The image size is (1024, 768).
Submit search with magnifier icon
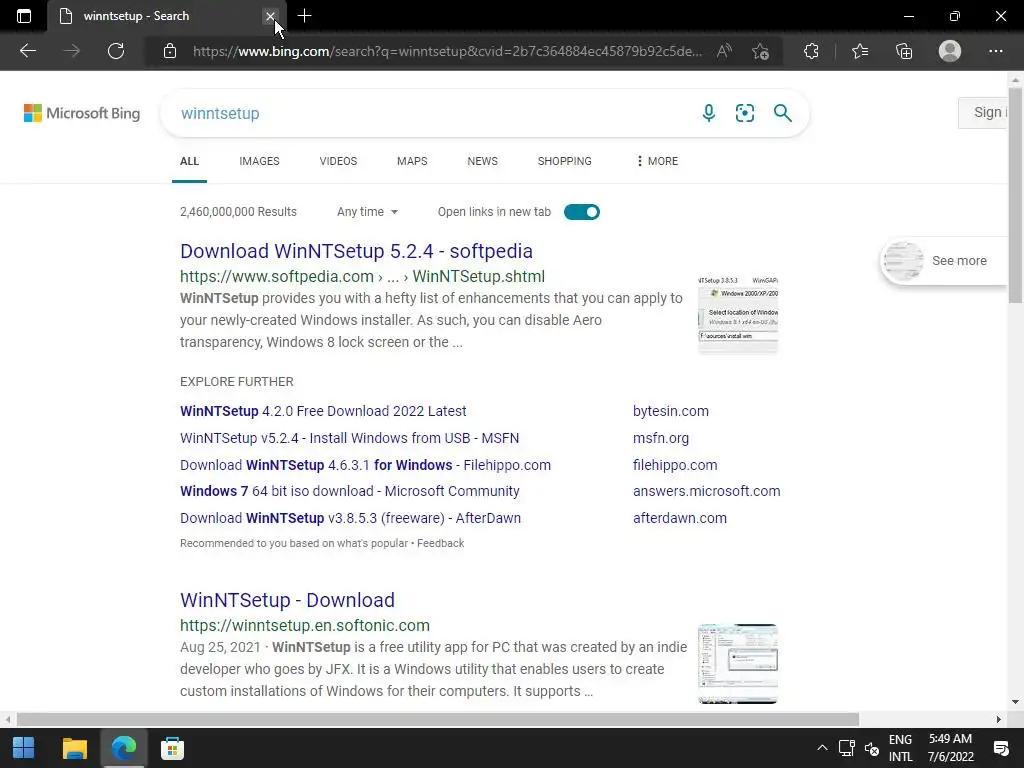click(x=782, y=113)
